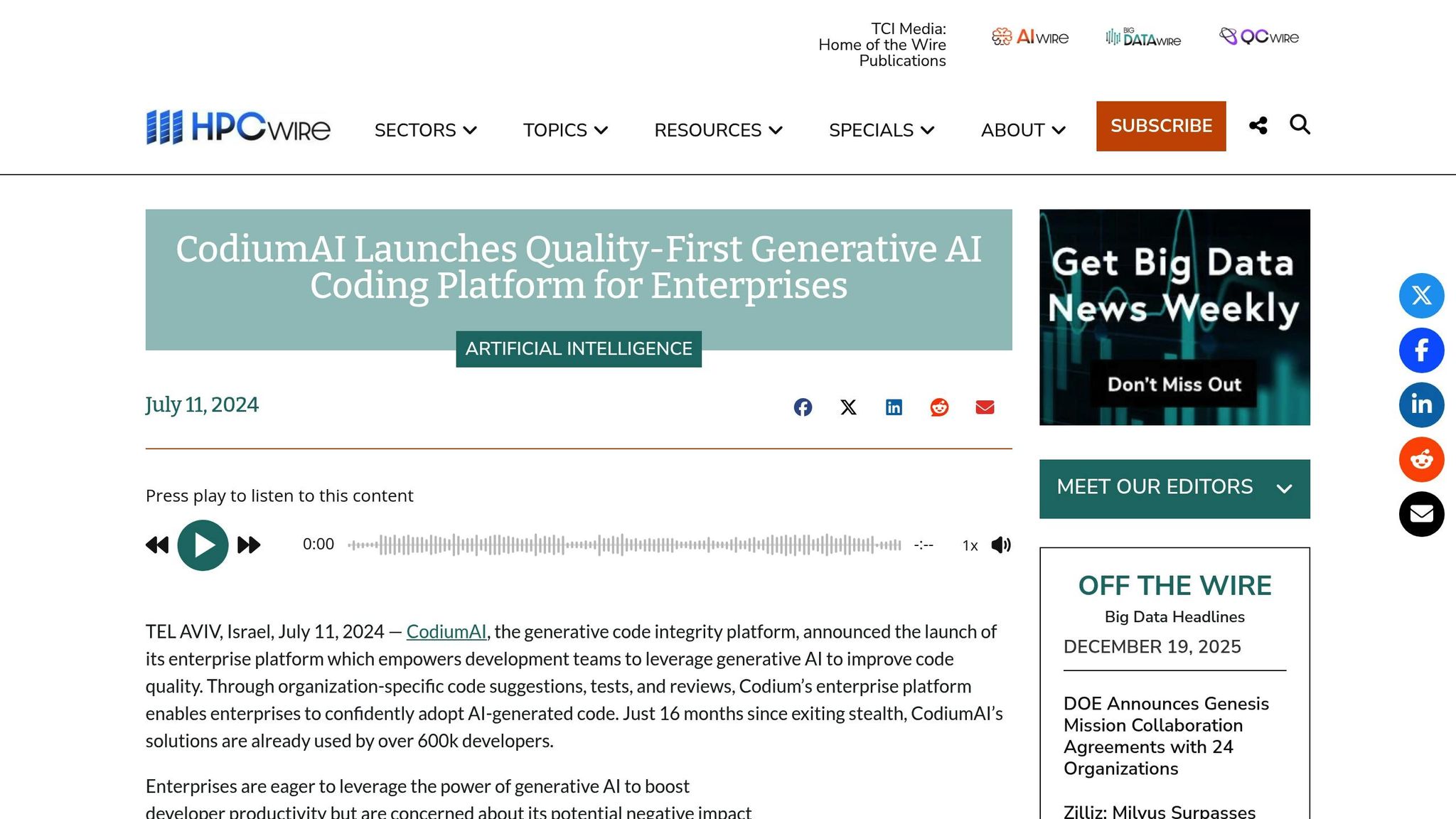Open the Topics menu
Viewport: 1456px width, 819px height.
click(x=565, y=130)
